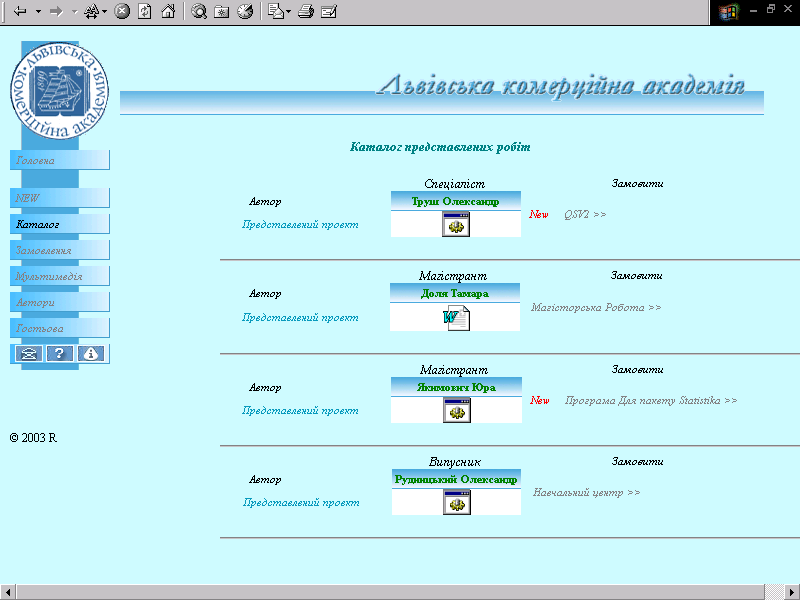Open Доля Тамара's Word document icon
800x600 pixels.
click(x=456, y=318)
